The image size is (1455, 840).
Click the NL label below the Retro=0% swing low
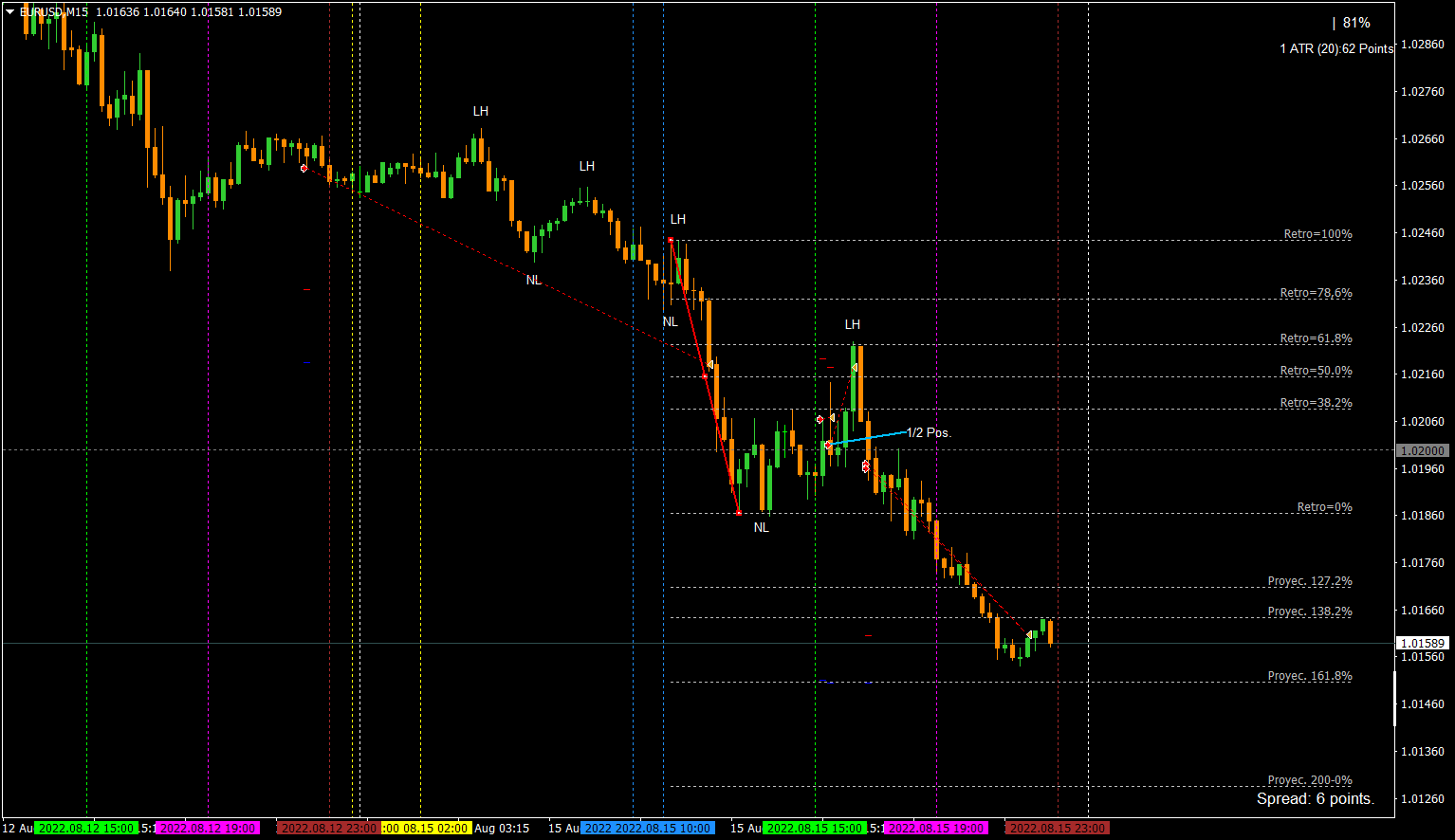click(762, 527)
